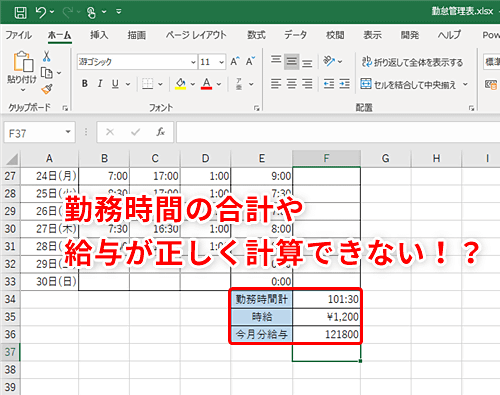The image size is (500, 395).
Task: Toggle Bold formatting
Action: (85, 84)
